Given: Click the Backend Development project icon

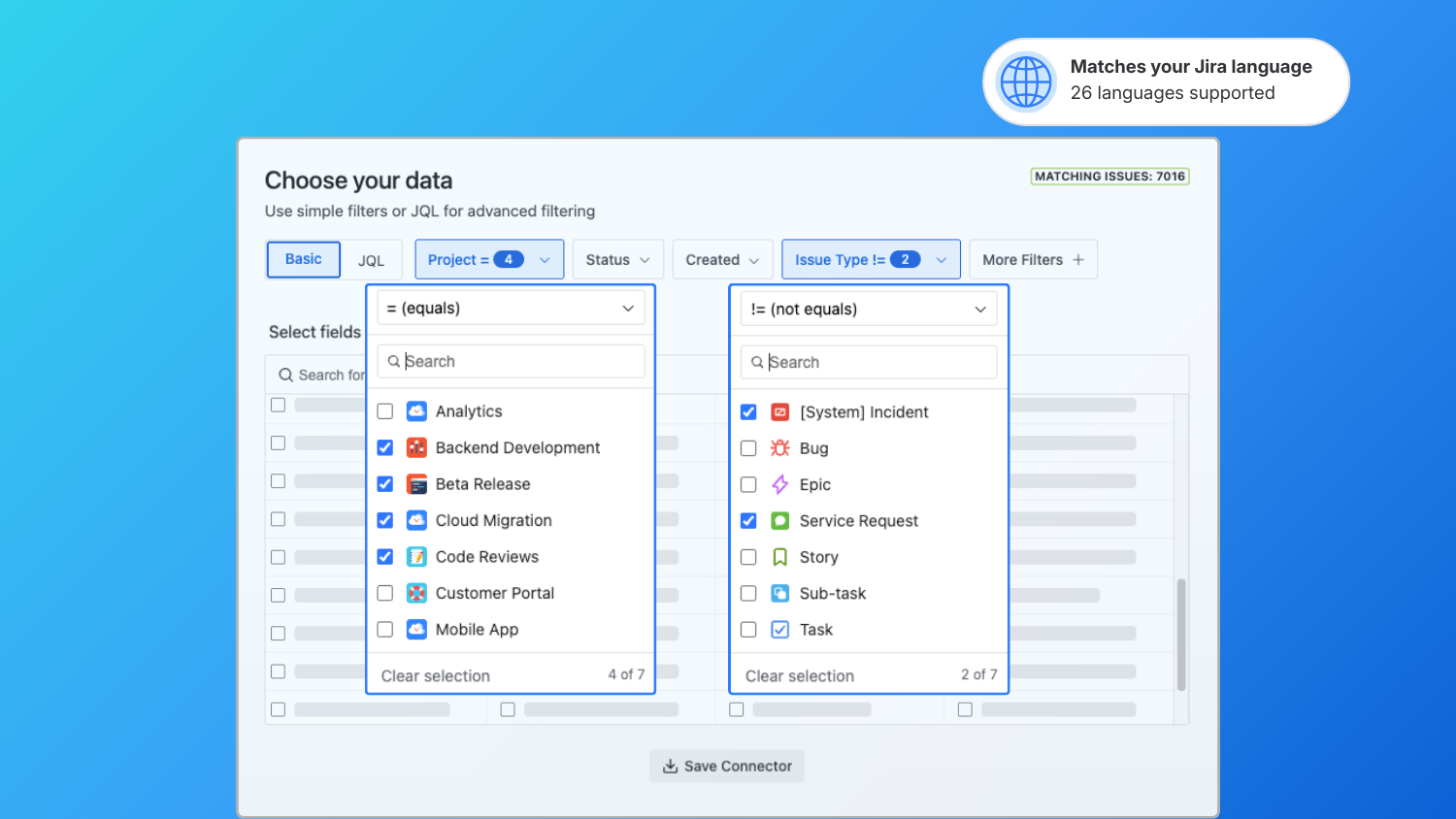Looking at the screenshot, I should click(x=416, y=447).
